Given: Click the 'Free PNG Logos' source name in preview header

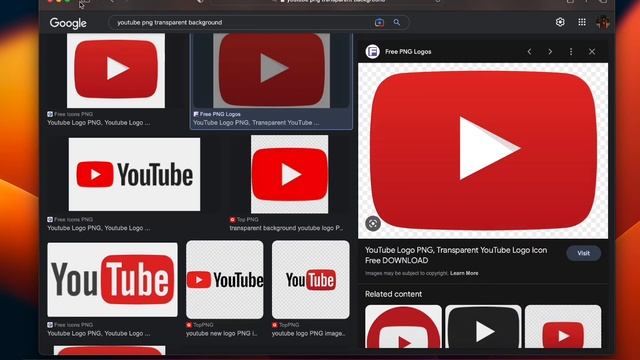Looking at the screenshot, I should click(x=408, y=51).
